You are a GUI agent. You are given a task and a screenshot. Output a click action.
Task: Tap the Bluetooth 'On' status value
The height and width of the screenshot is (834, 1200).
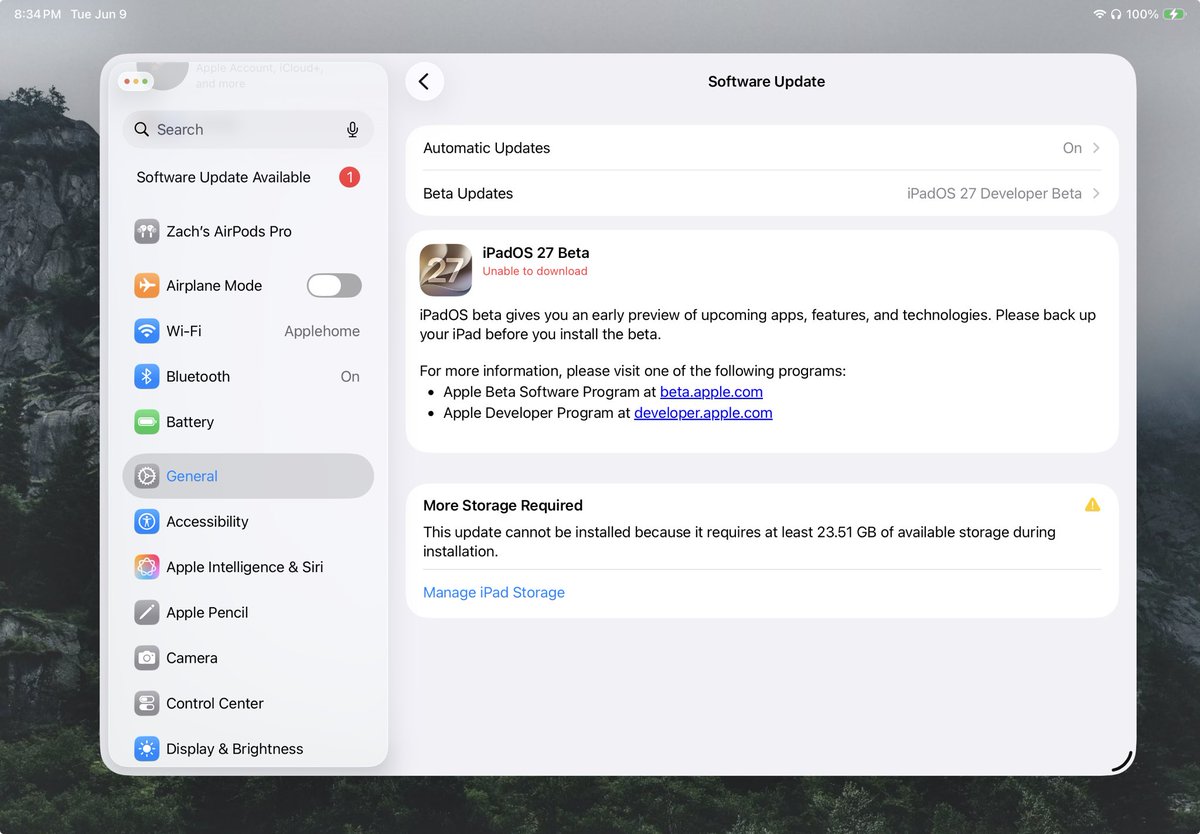tap(350, 377)
